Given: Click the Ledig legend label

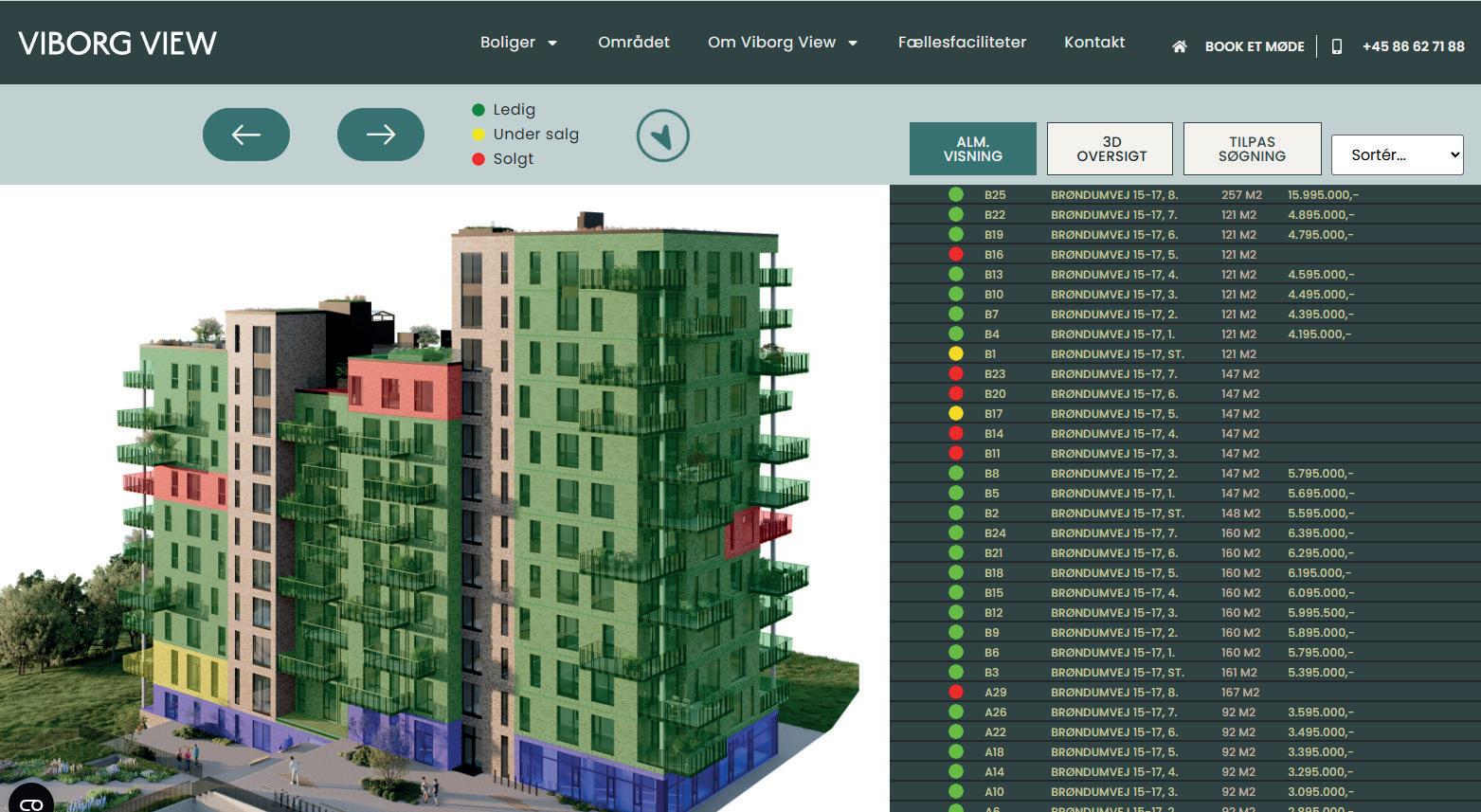Looking at the screenshot, I should click(x=515, y=110).
